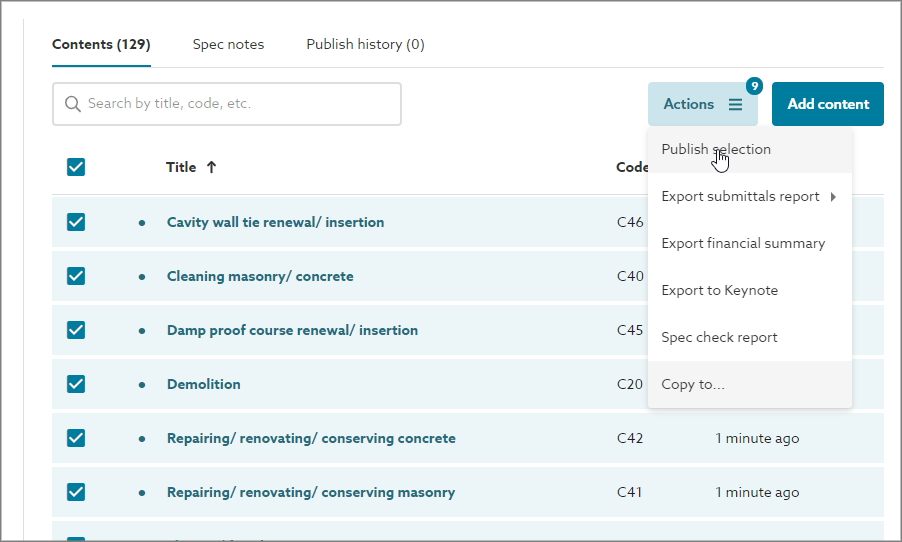Image resolution: width=902 pixels, height=542 pixels.
Task: Click the search magnifier icon
Action: pos(72,104)
